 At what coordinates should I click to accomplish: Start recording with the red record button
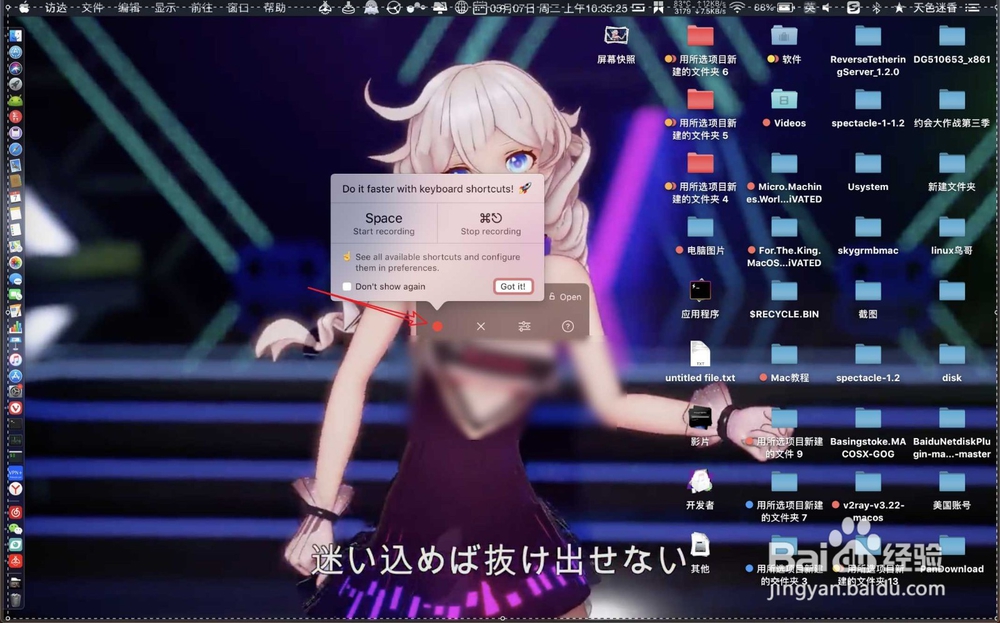(x=437, y=326)
